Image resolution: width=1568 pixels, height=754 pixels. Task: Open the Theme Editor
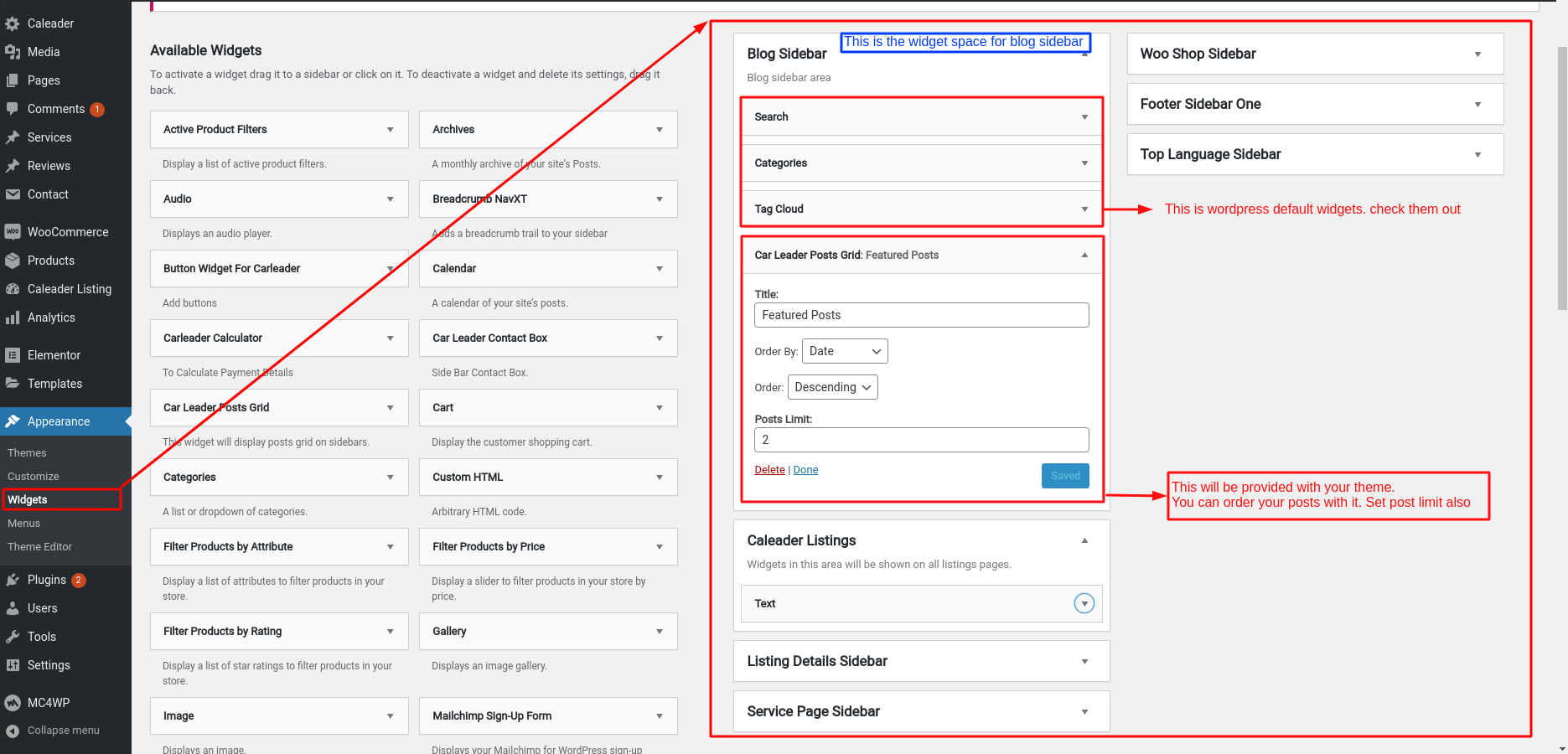[39, 546]
